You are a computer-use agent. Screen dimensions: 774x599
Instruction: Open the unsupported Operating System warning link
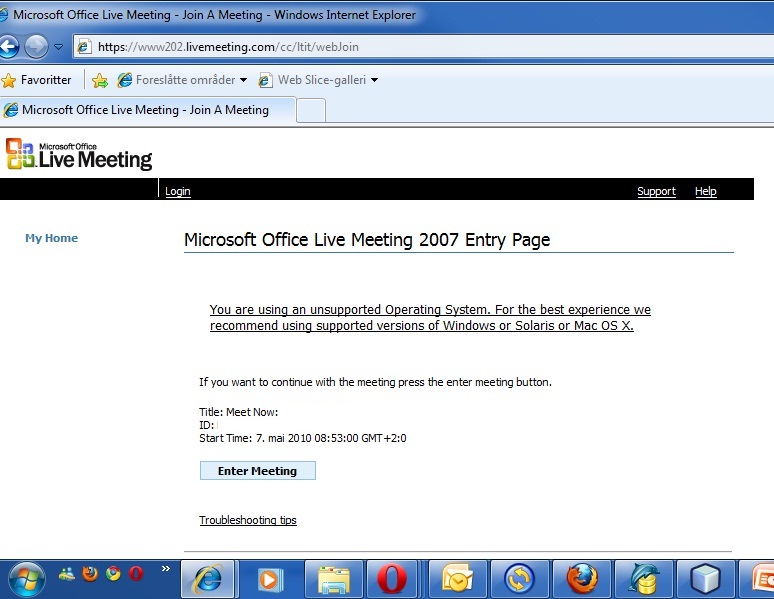click(430, 318)
